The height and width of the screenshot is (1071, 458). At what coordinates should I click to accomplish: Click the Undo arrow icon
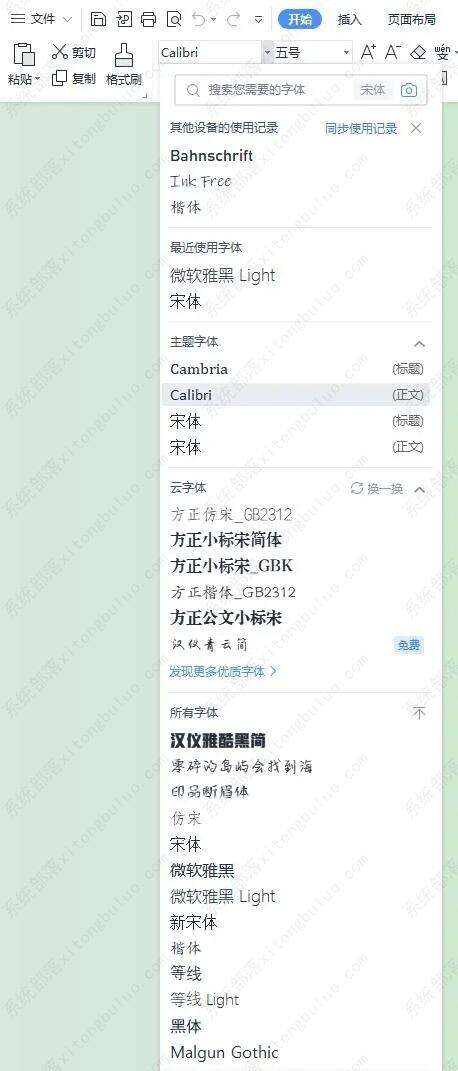tap(199, 20)
